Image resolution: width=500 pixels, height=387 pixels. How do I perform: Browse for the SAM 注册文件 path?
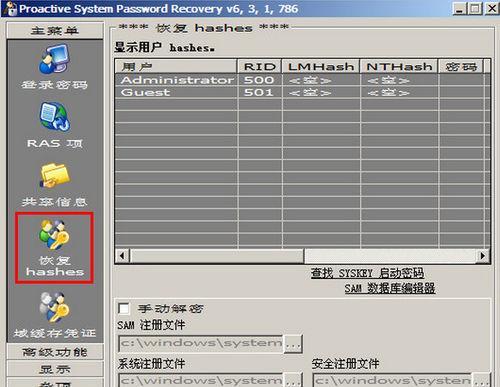tap(293, 344)
